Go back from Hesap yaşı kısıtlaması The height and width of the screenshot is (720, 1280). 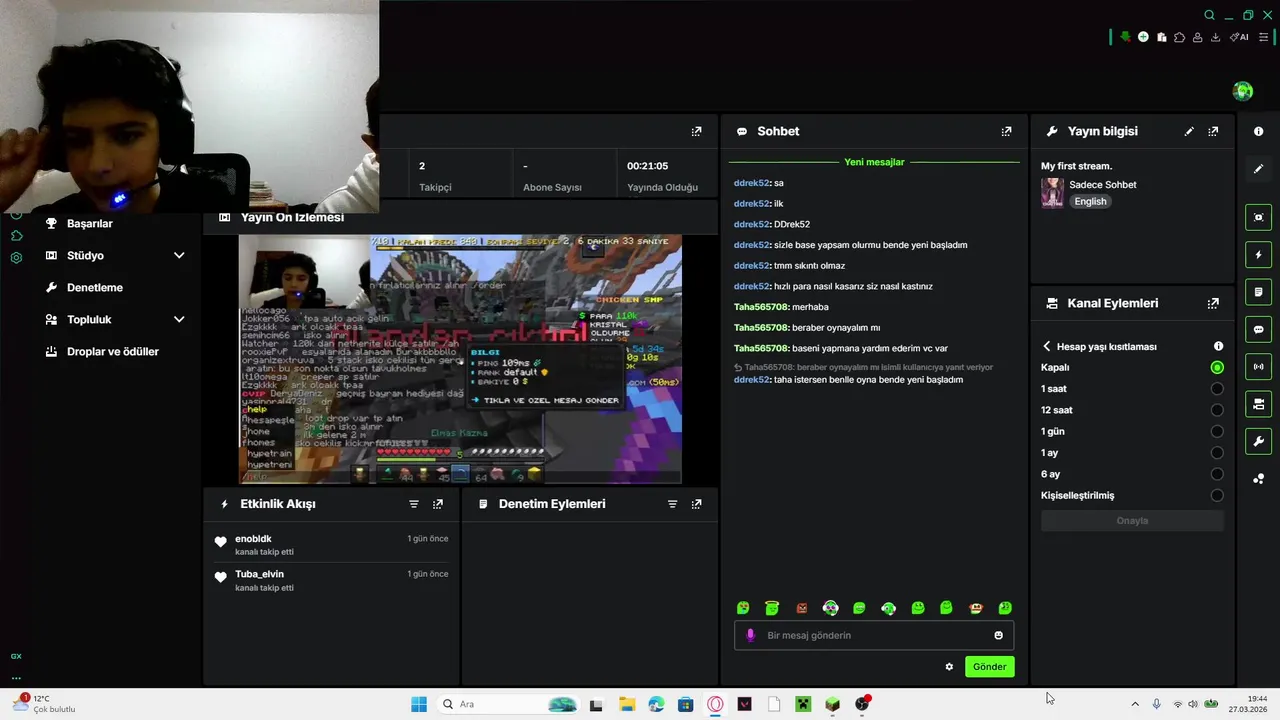(1047, 346)
